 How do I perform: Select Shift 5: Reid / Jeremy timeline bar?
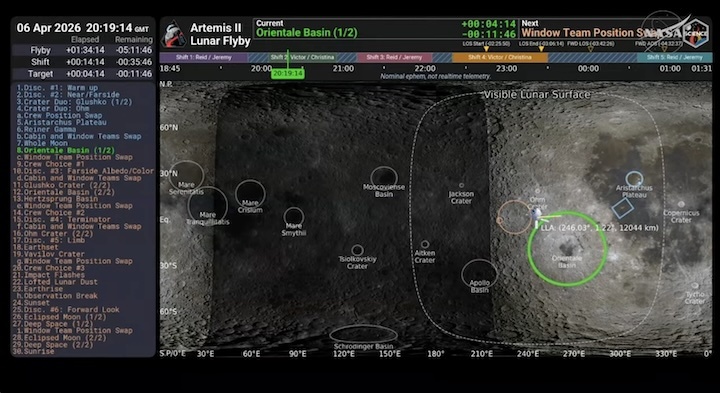(675, 57)
